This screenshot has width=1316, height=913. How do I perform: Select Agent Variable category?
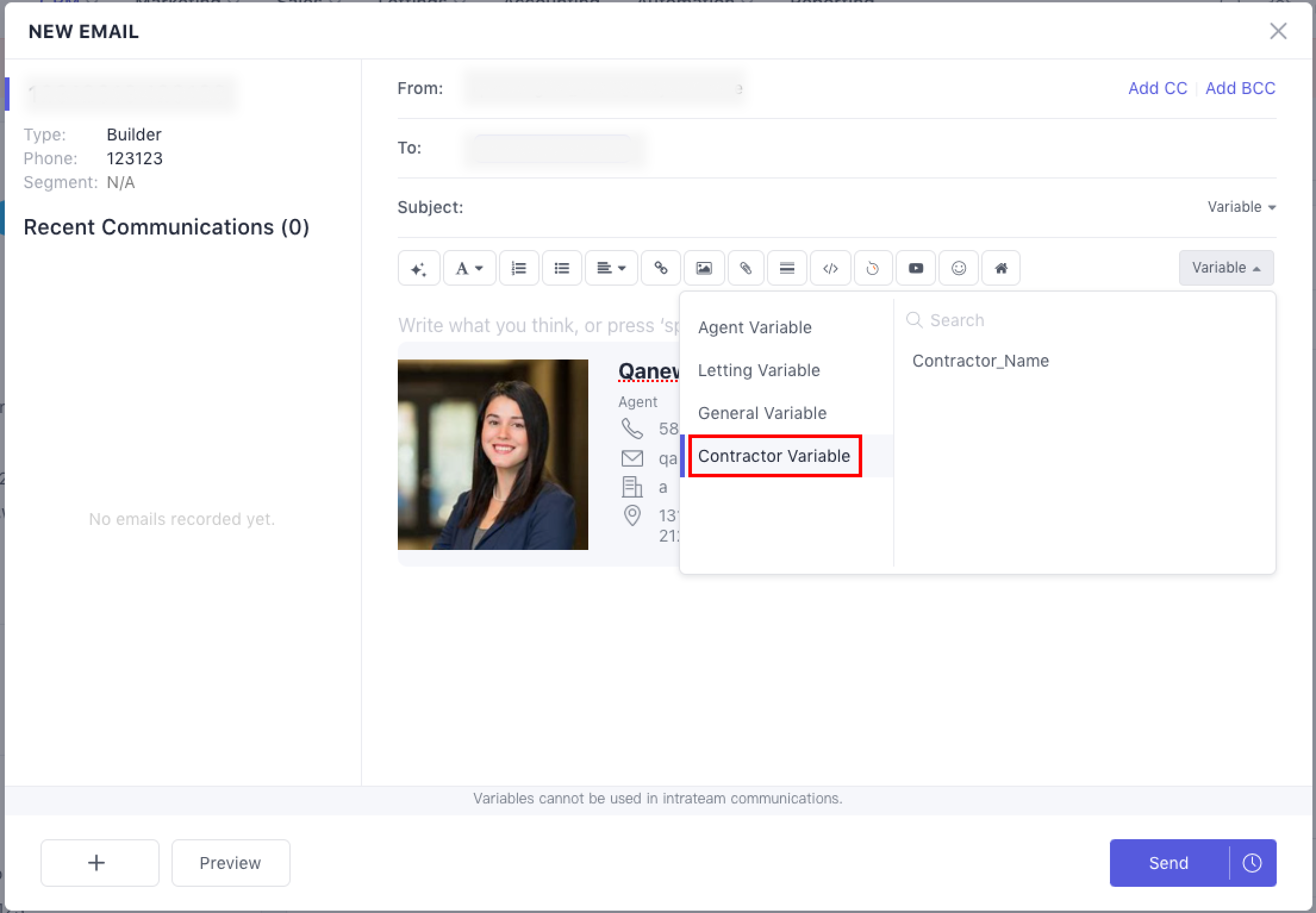pyautogui.click(x=754, y=327)
